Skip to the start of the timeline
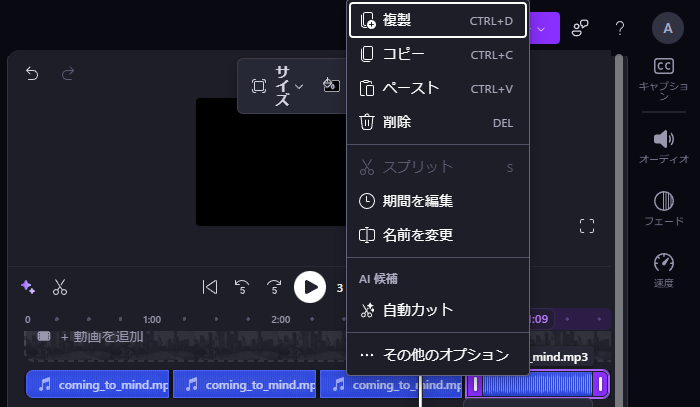The height and width of the screenshot is (407, 700). 209,287
